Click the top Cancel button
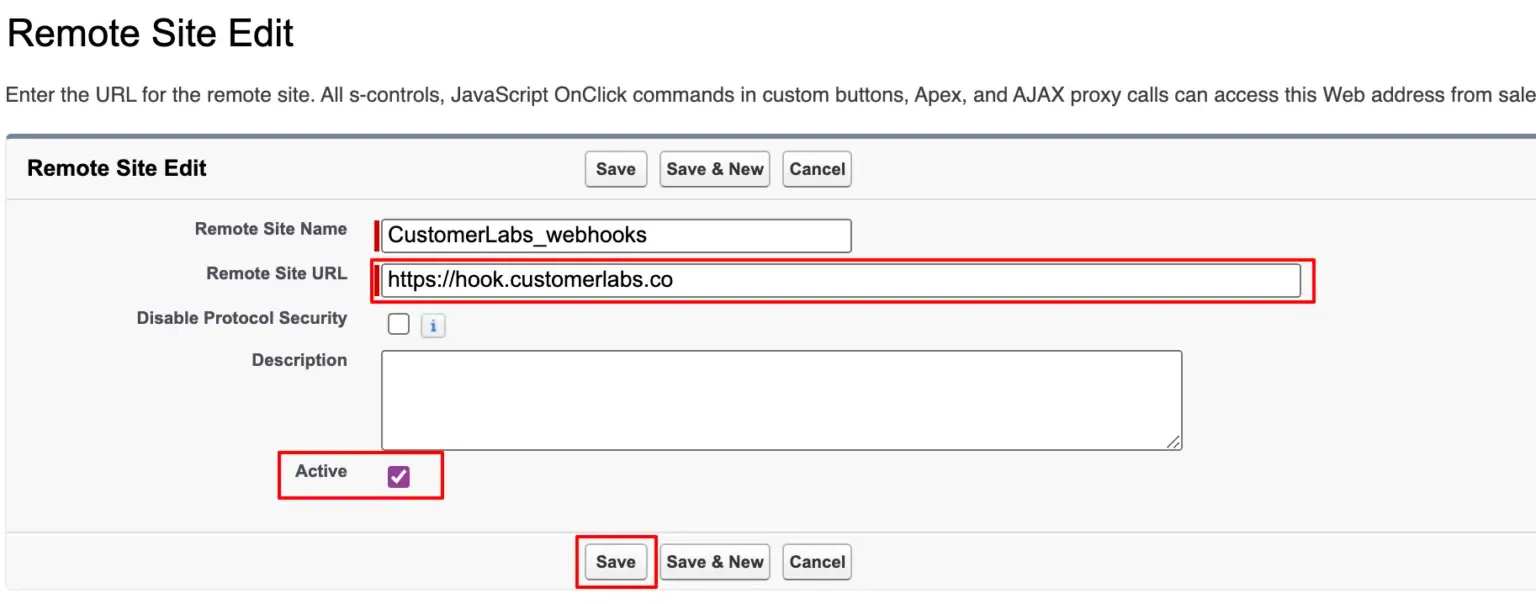The image size is (1536, 604). [817, 169]
